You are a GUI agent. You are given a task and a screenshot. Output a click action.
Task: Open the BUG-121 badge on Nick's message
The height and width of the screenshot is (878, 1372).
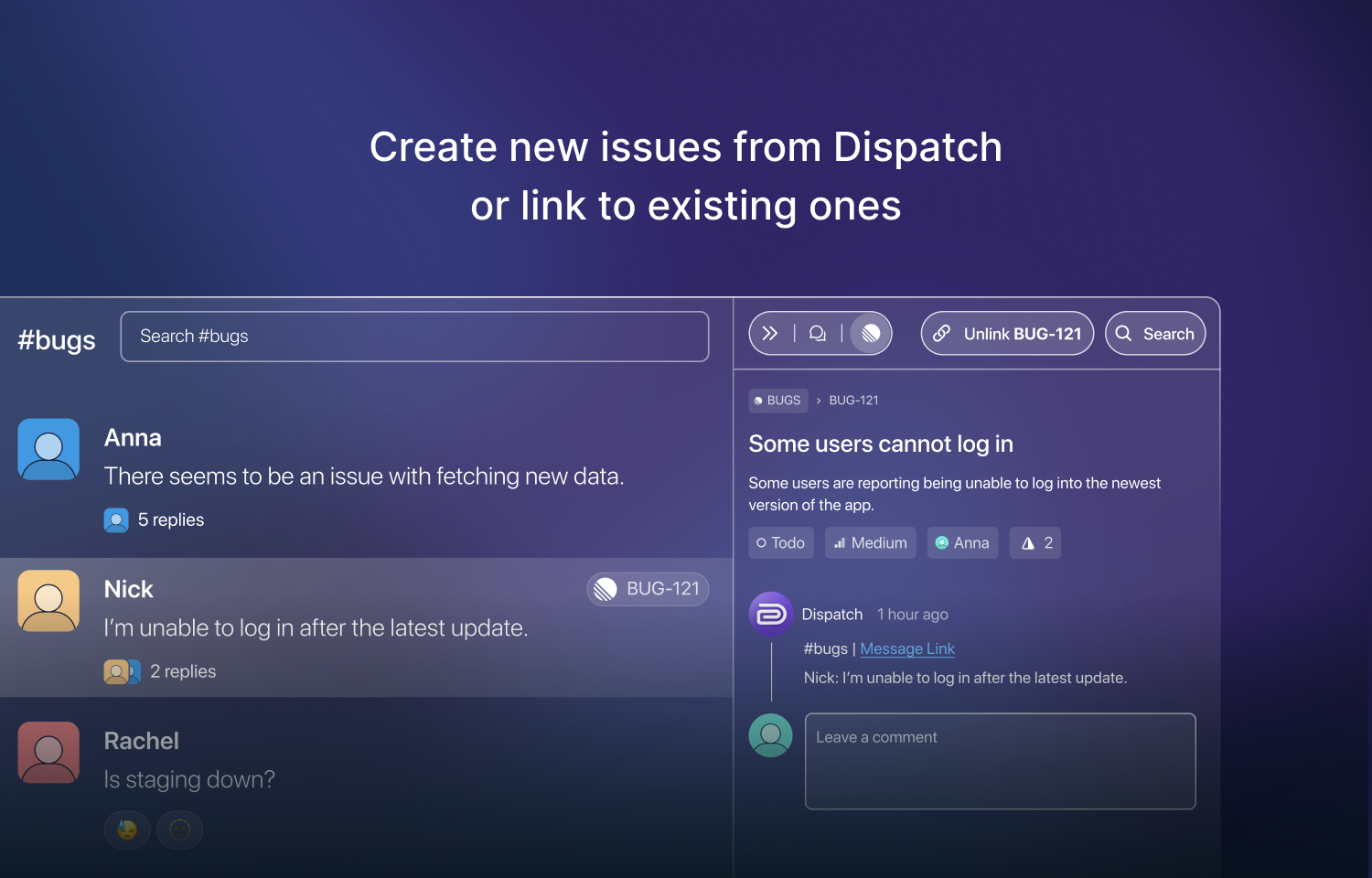[648, 589]
